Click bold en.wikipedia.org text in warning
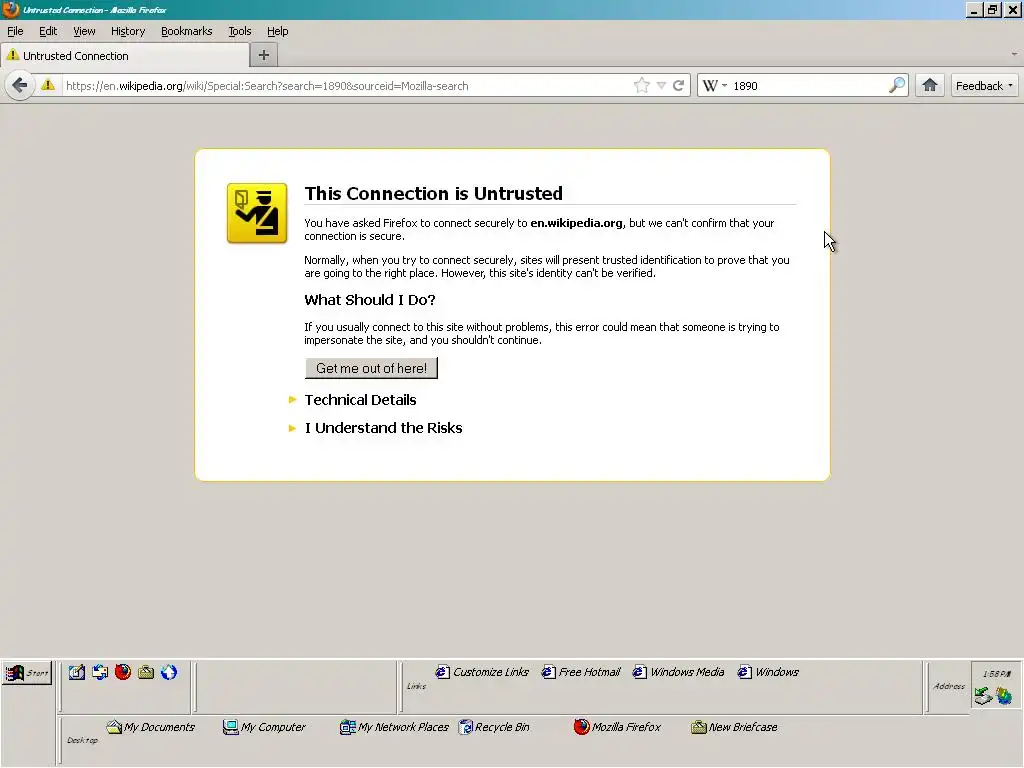The height and width of the screenshot is (768, 1024). pos(577,223)
